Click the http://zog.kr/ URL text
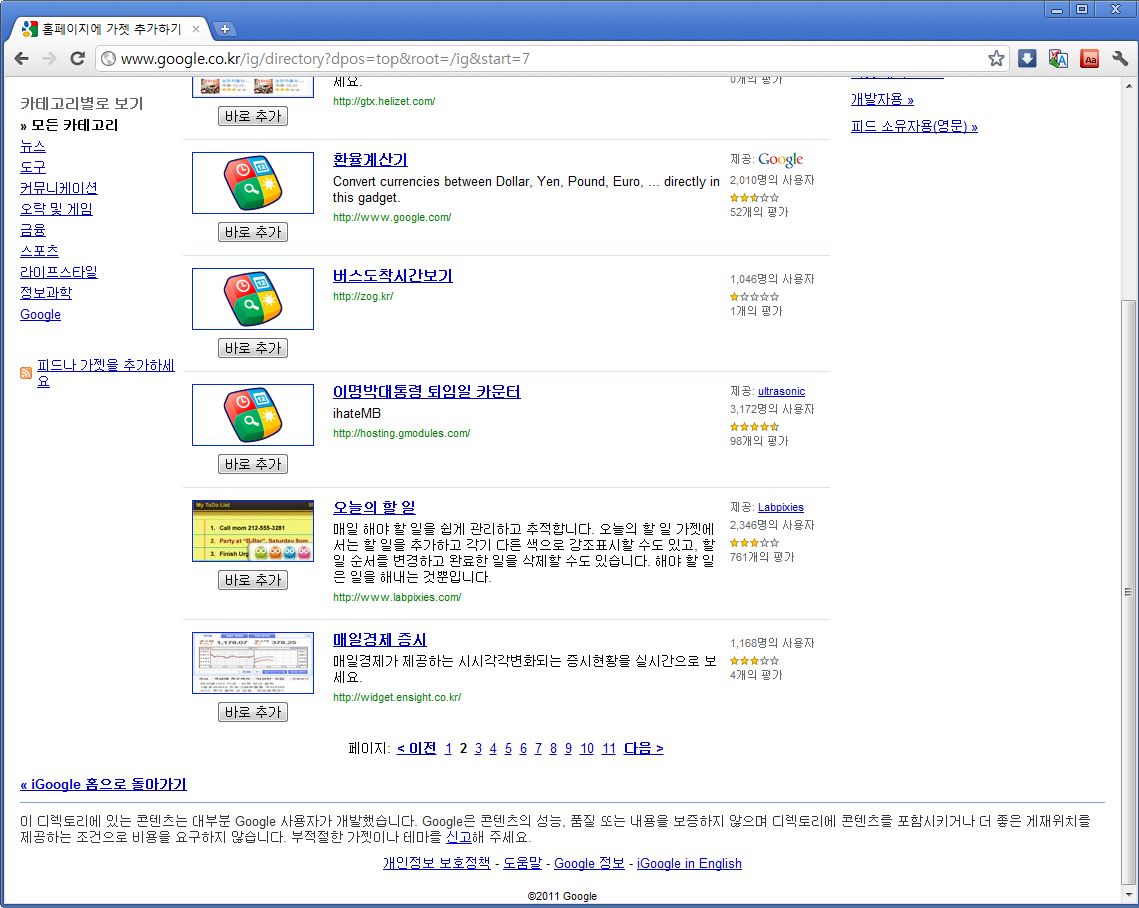The height and width of the screenshot is (908, 1139). click(x=363, y=296)
